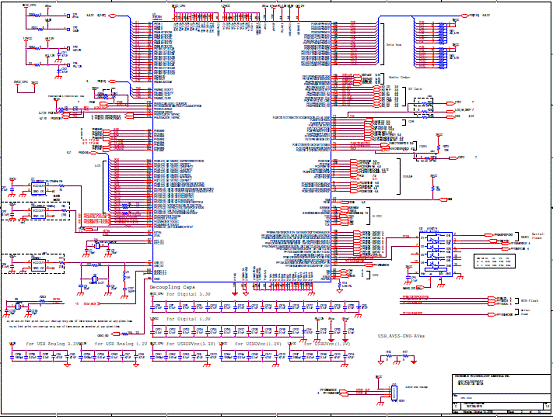Select the ground symbol right of the USB_AVSS resistors
This screenshot has height=419, width=553.
(413, 362)
